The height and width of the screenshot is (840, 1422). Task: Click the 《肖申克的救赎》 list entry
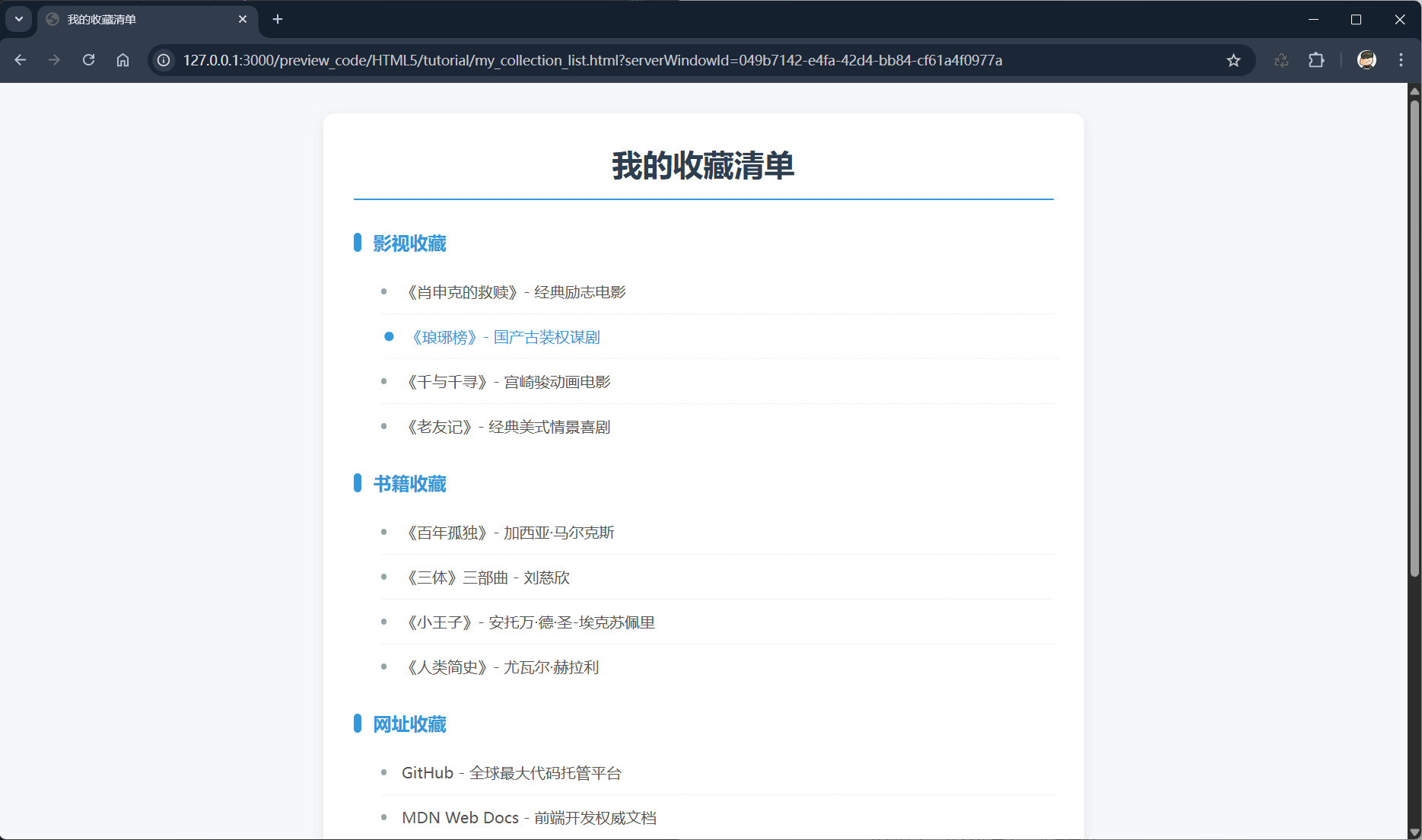click(x=515, y=292)
